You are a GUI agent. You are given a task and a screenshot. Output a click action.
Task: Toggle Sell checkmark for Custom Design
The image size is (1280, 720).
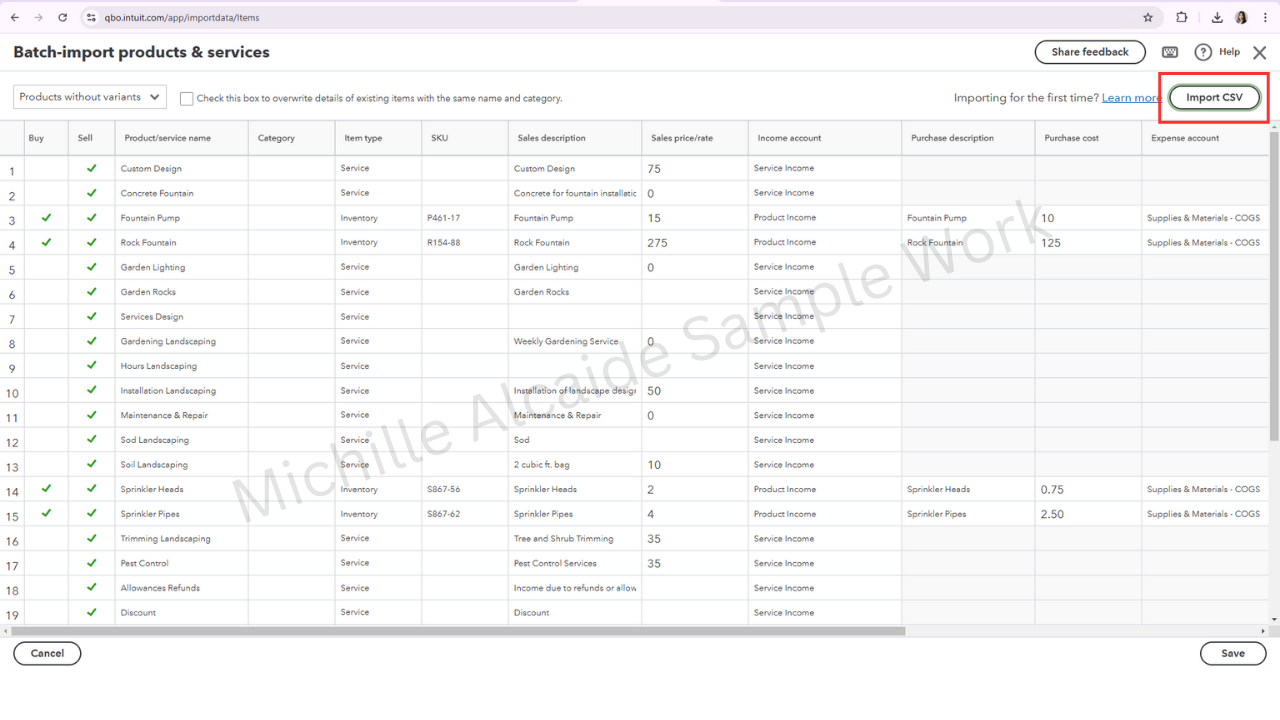(92, 168)
